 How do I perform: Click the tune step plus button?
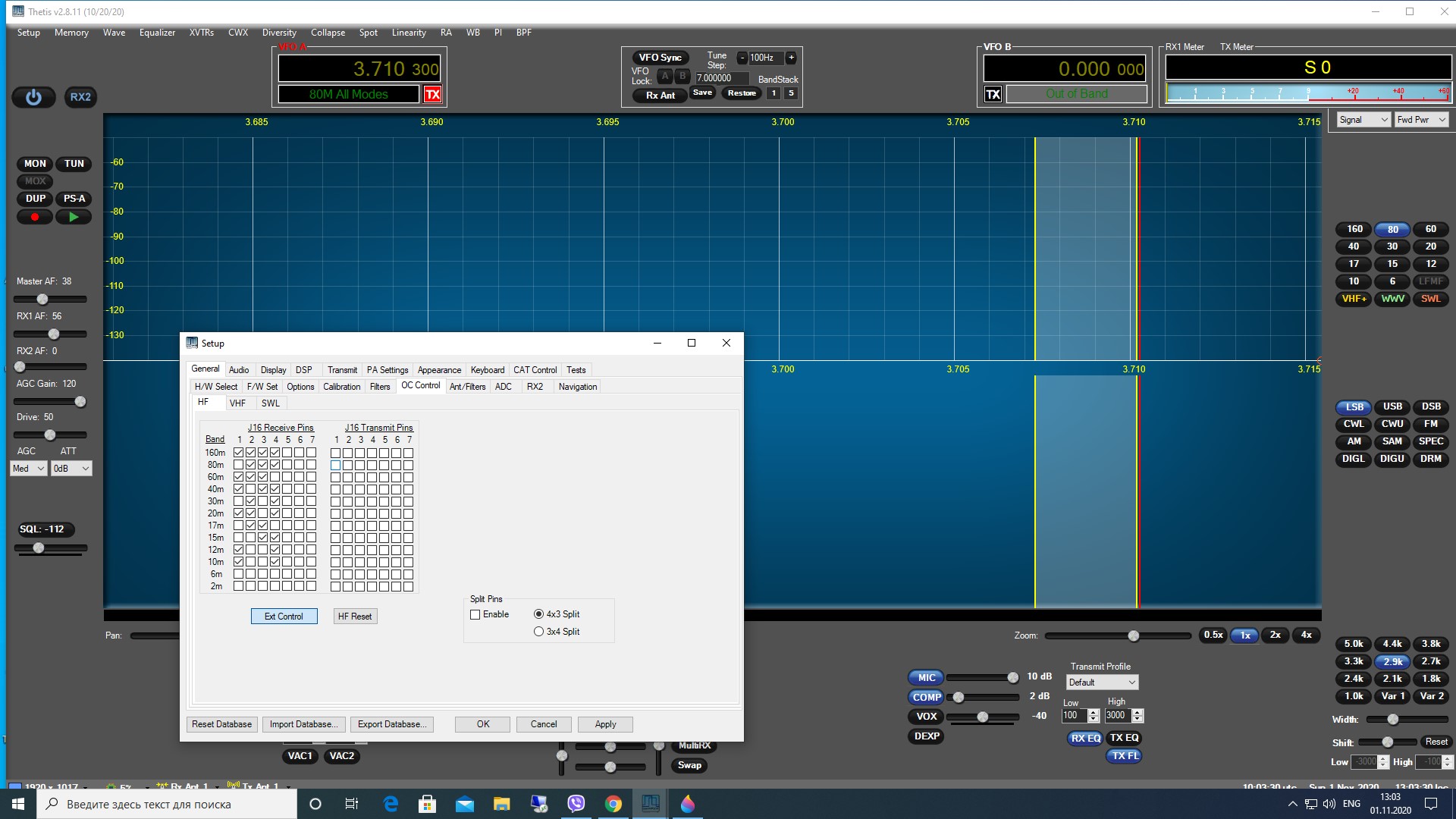tap(791, 58)
